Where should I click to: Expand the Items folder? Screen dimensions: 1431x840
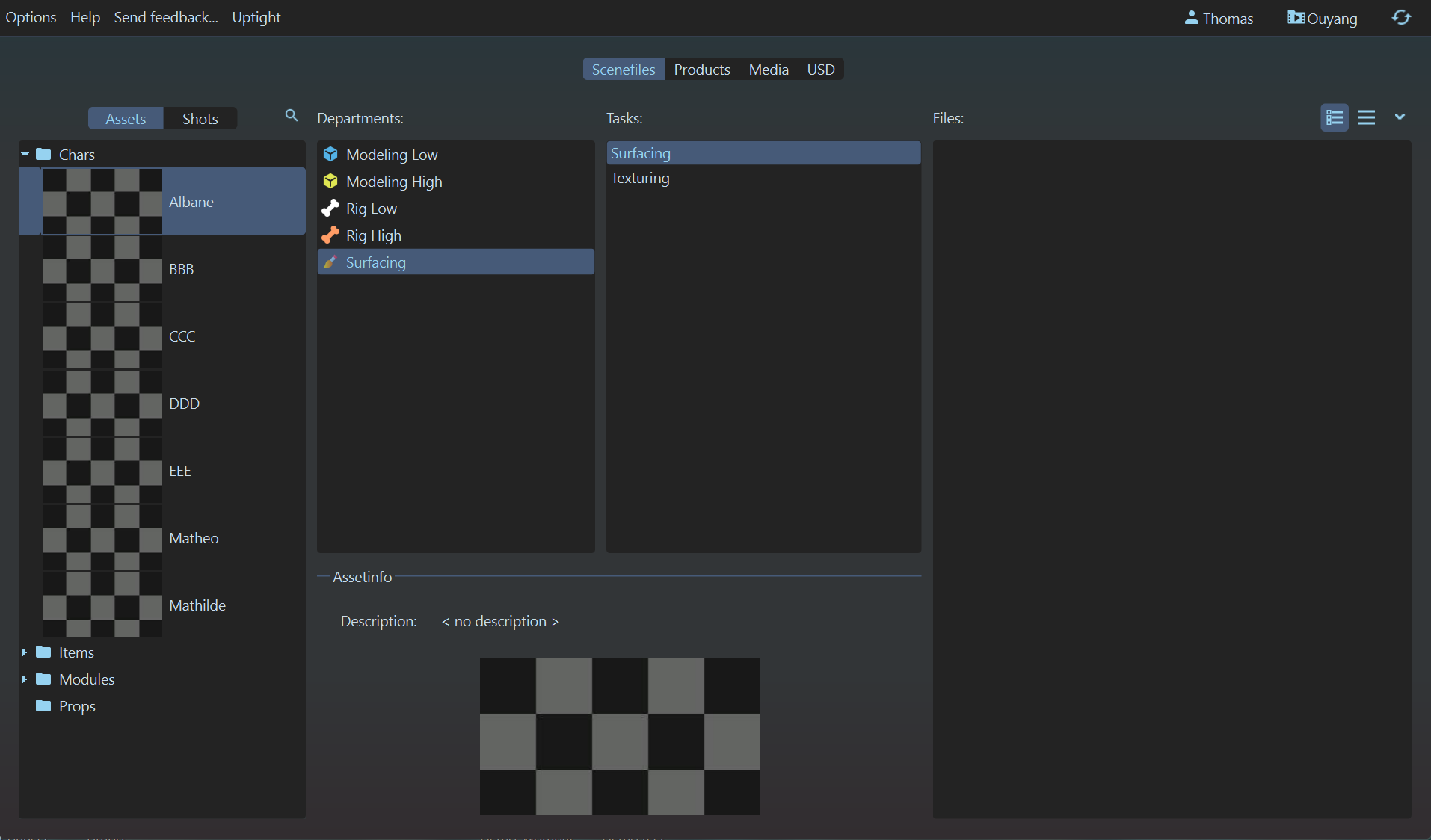25,652
